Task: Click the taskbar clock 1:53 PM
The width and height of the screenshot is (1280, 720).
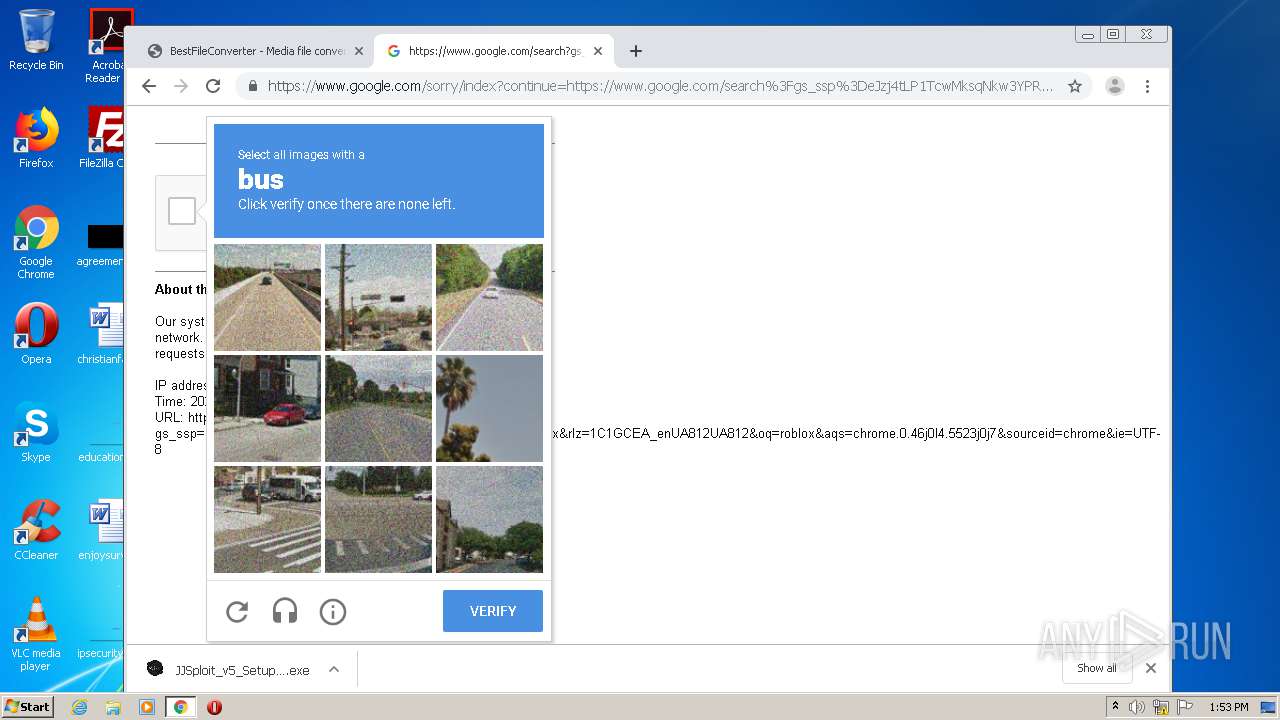Action: pyautogui.click(x=1229, y=707)
